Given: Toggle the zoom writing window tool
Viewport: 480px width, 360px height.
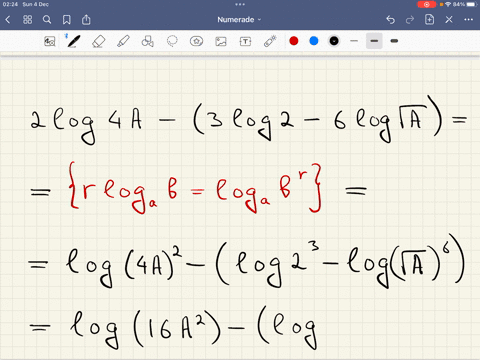Looking at the screenshot, I should [50, 41].
